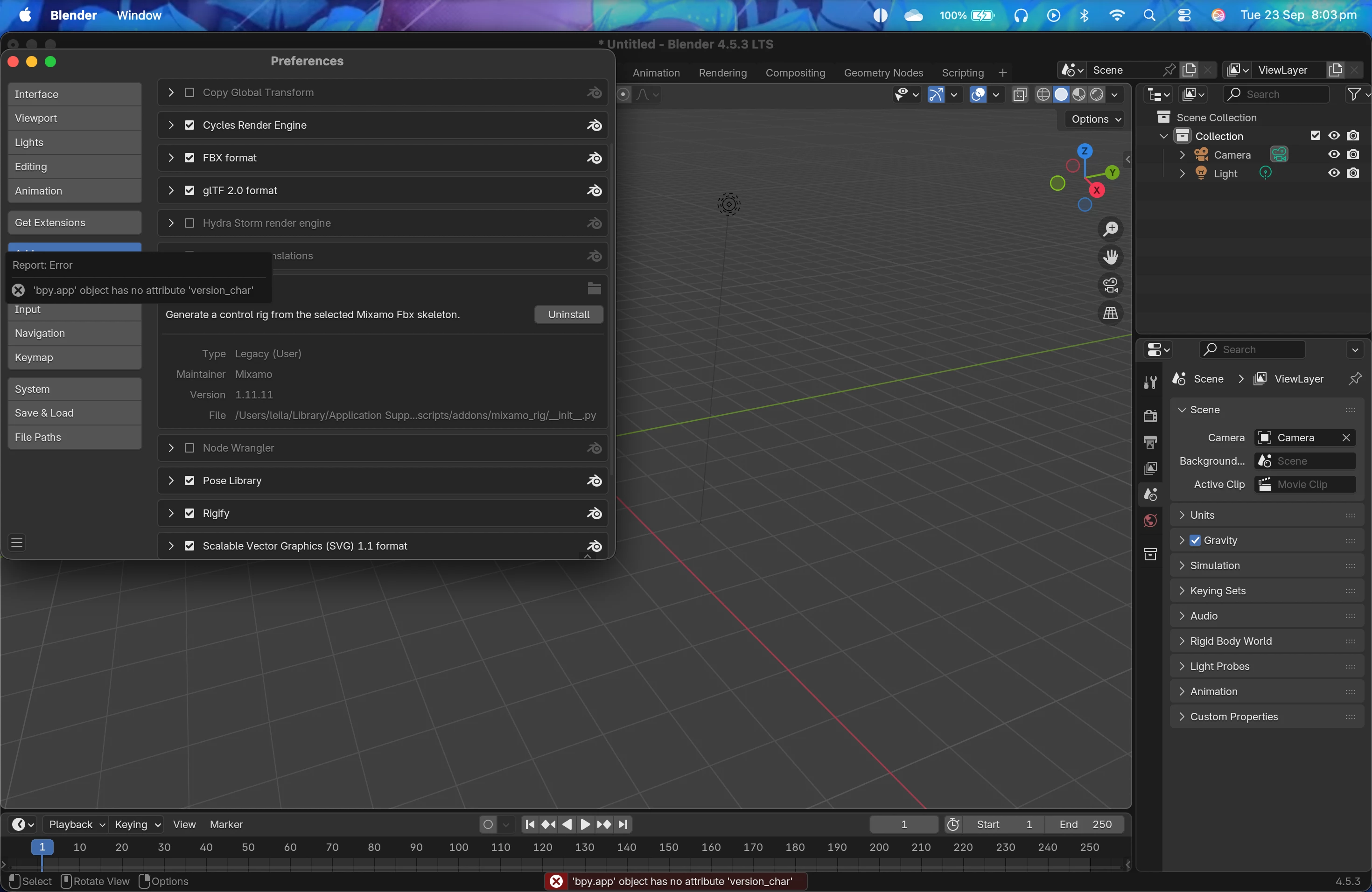This screenshot has height=892, width=1372.
Task: Click the End frame field
Action: pos(1085,824)
